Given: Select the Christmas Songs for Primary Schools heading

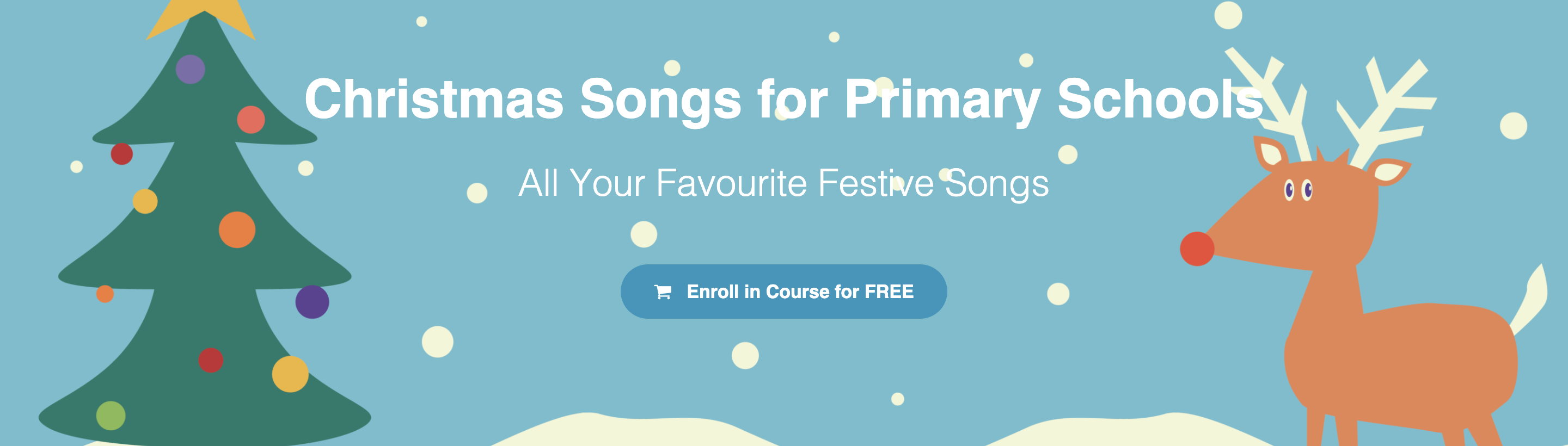Looking at the screenshot, I should (784, 99).
